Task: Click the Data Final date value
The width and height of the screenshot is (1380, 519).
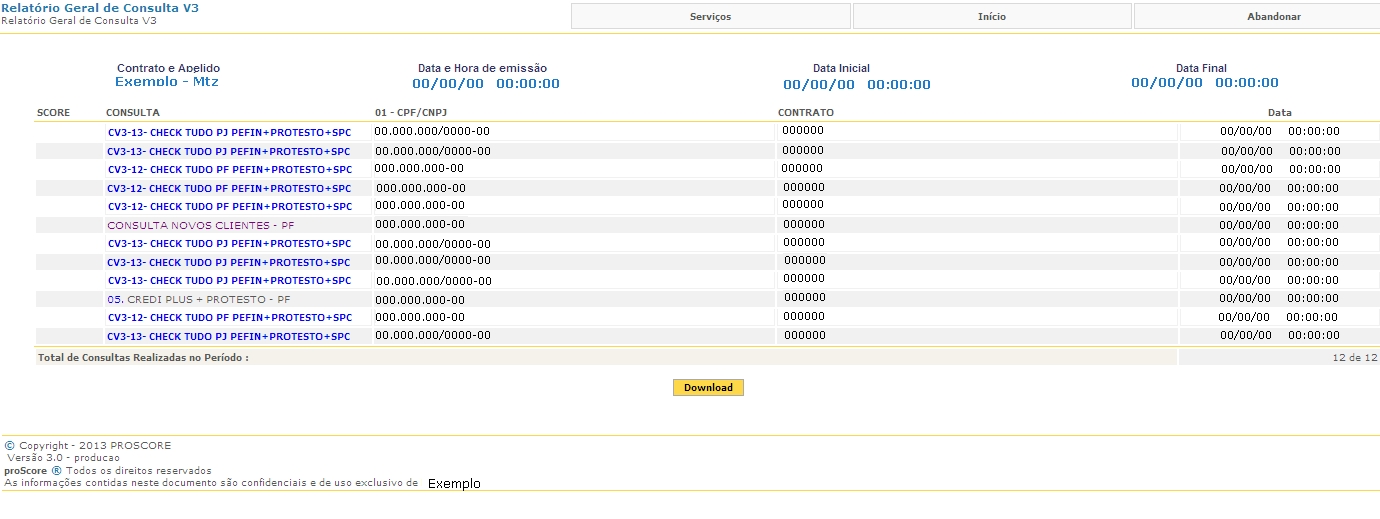Action: pyautogui.click(x=1204, y=83)
